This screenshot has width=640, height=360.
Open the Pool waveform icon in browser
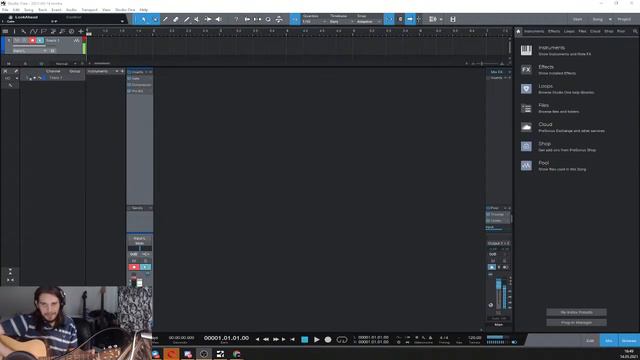[526, 165]
